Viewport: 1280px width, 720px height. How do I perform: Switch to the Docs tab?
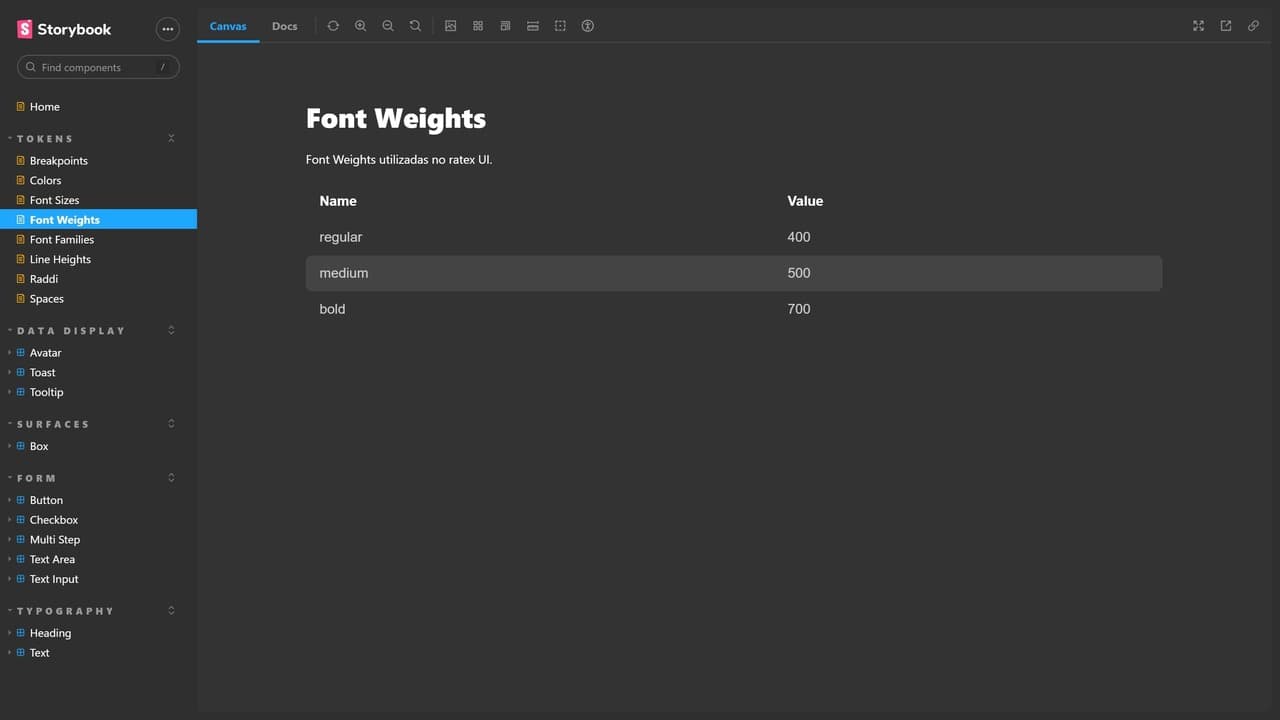tap(285, 26)
